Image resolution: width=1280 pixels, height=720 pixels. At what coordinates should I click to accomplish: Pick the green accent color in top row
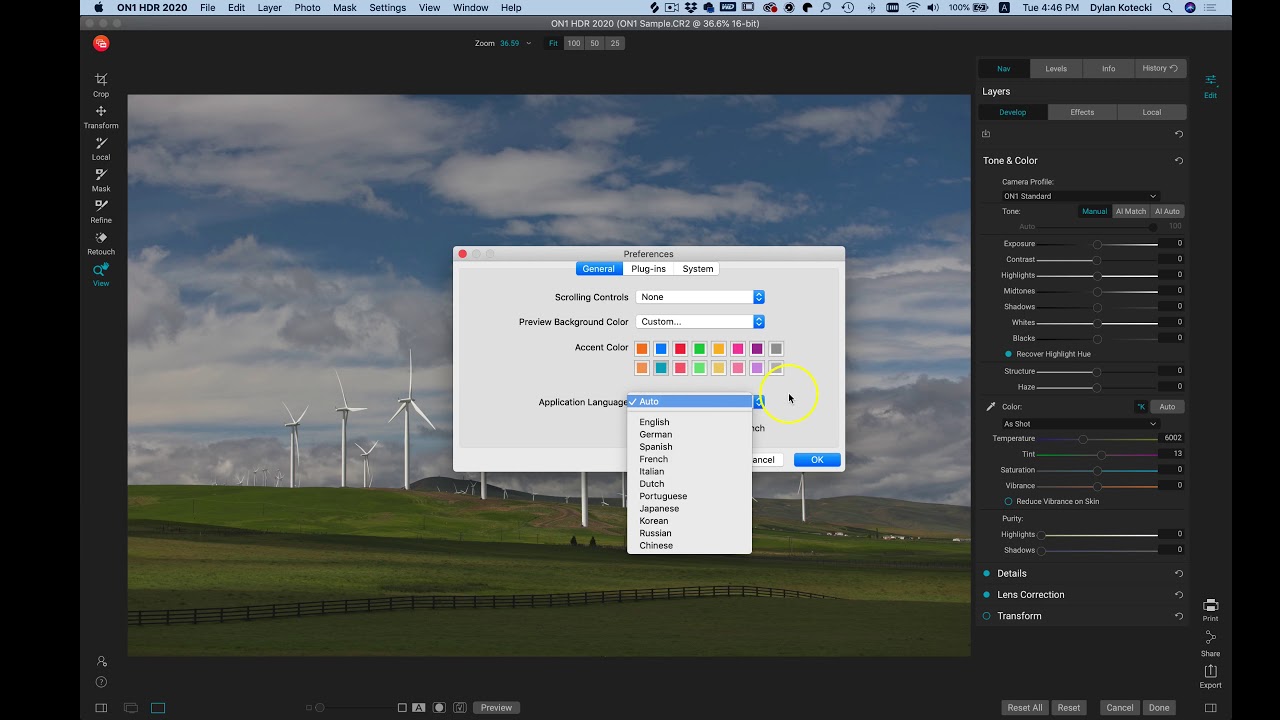coord(699,349)
